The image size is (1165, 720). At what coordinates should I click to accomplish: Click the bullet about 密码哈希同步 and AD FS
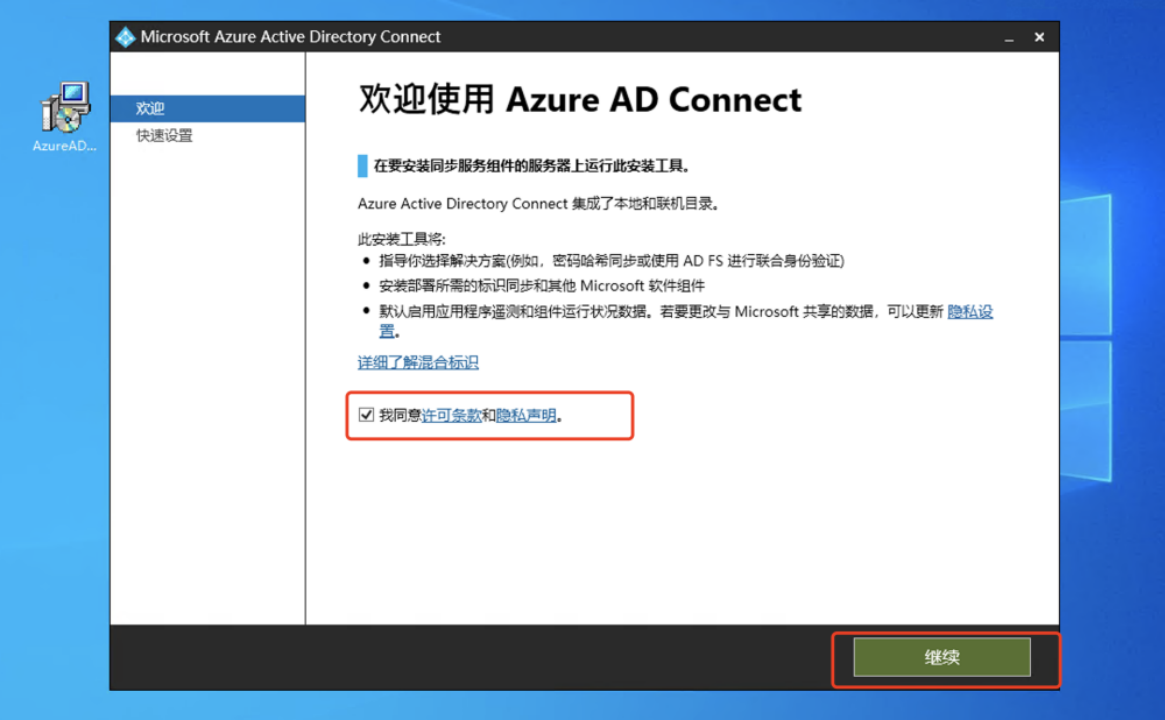611,261
